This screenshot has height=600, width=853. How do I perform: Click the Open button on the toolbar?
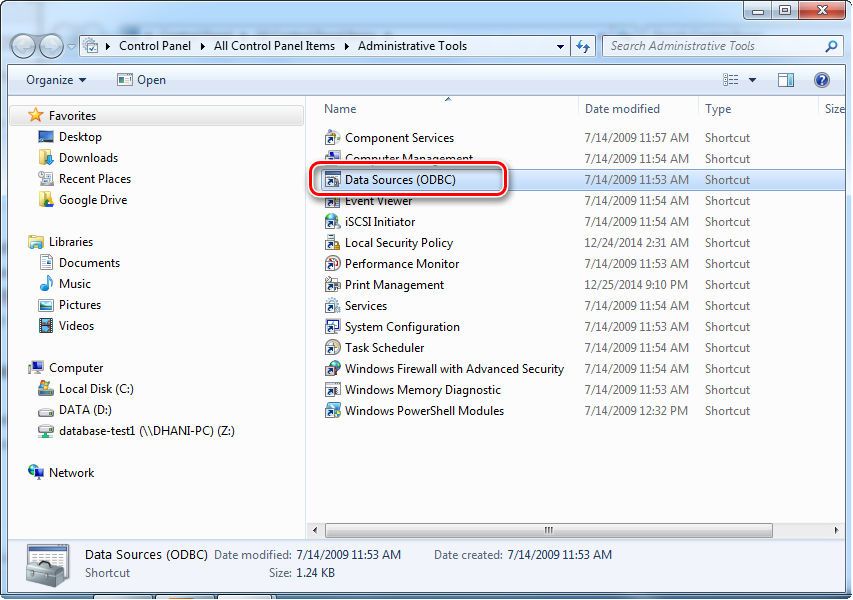[x=140, y=80]
